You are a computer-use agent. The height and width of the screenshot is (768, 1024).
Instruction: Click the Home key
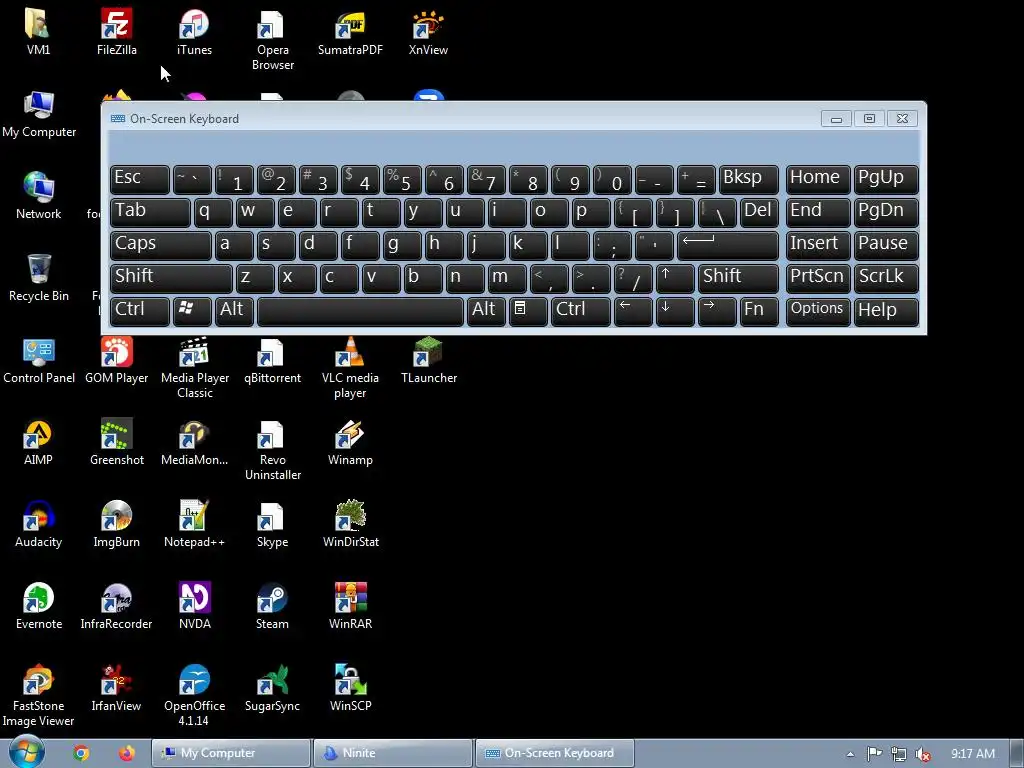pyautogui.click(x=817, y=179)
